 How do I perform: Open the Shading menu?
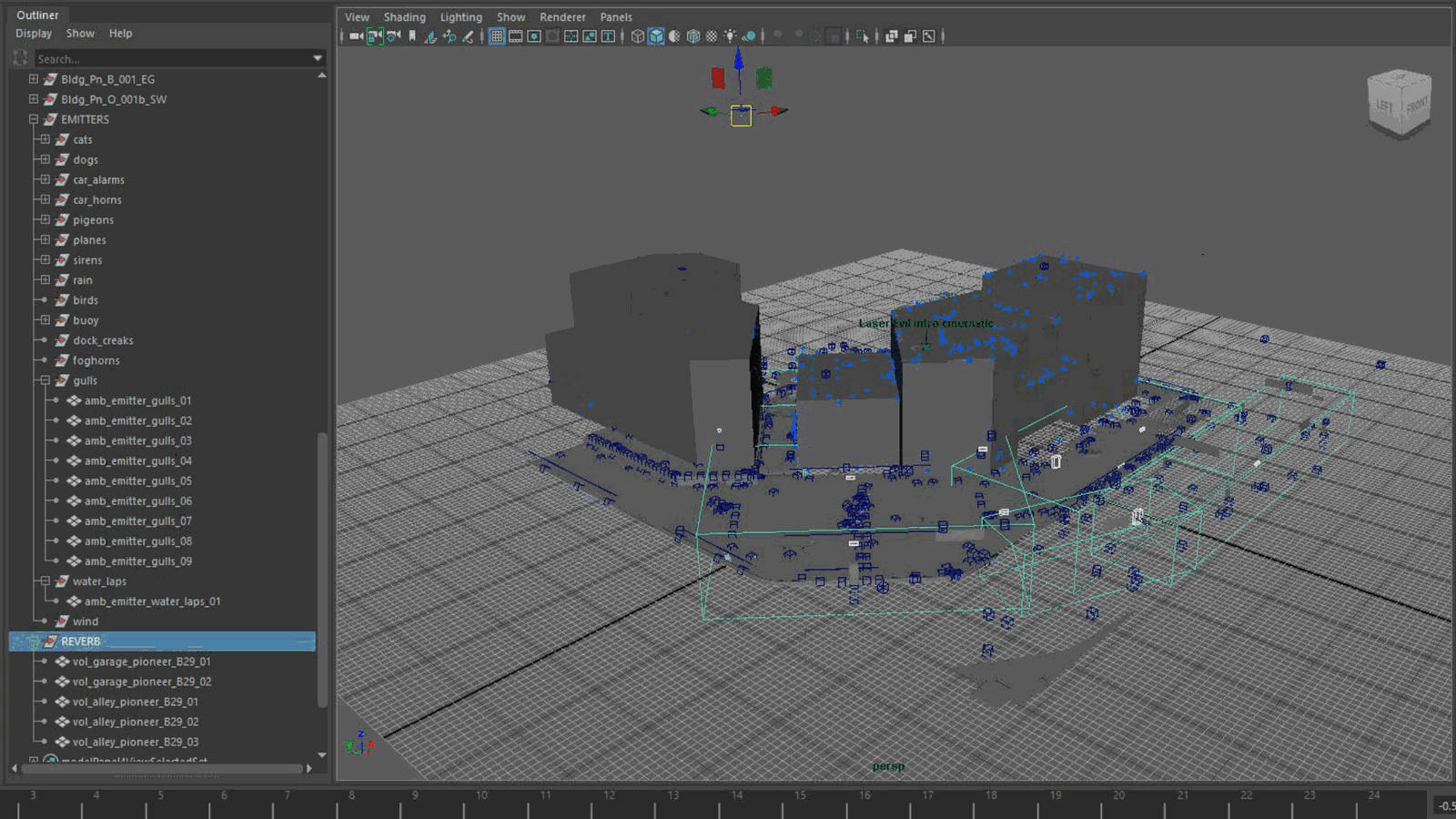[404, 17]
